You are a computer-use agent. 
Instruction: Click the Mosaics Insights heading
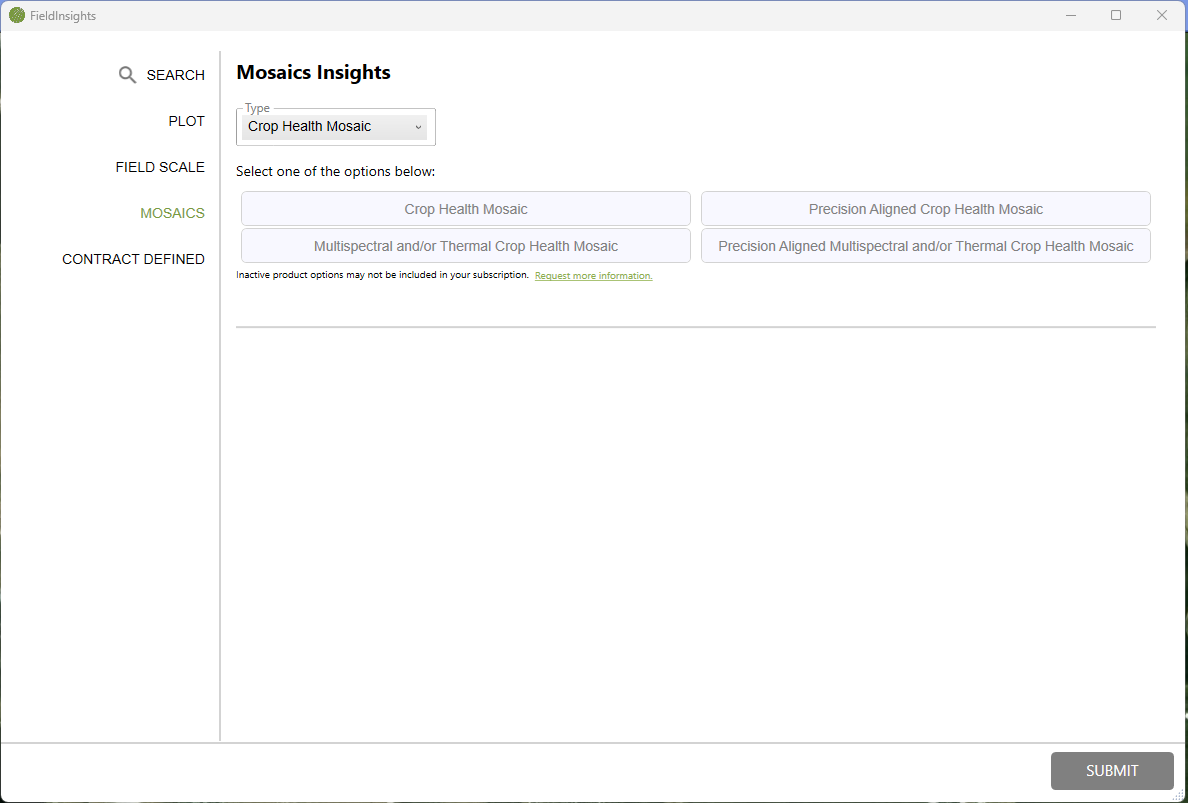pos(313,72)
